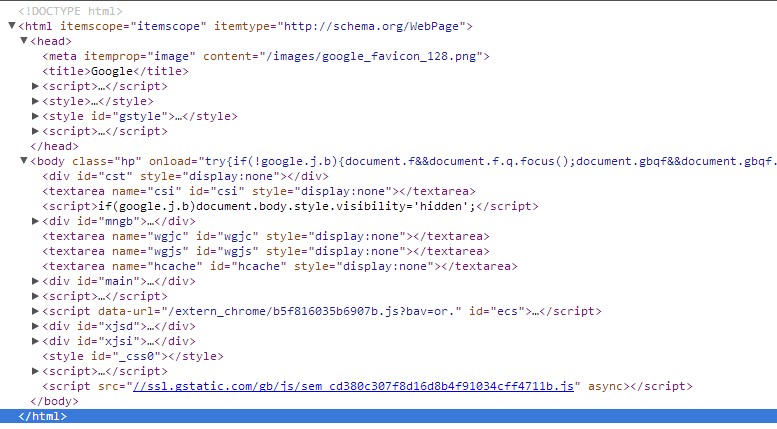Expand the div id="main" node
The height and width of the screenshot is (429, 777).
[35, 281]
